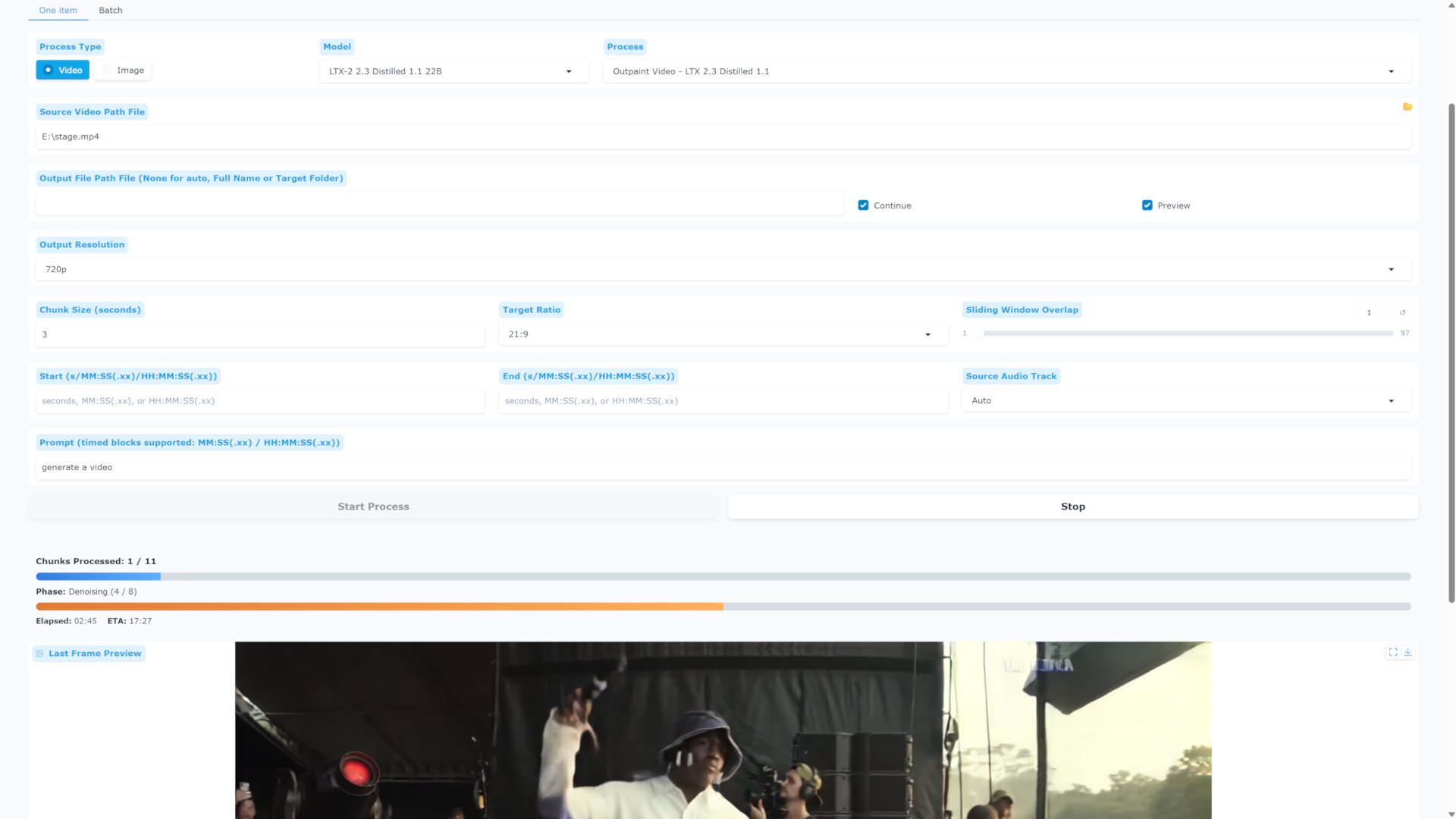Click the ETA 17:27 readout

130,621
